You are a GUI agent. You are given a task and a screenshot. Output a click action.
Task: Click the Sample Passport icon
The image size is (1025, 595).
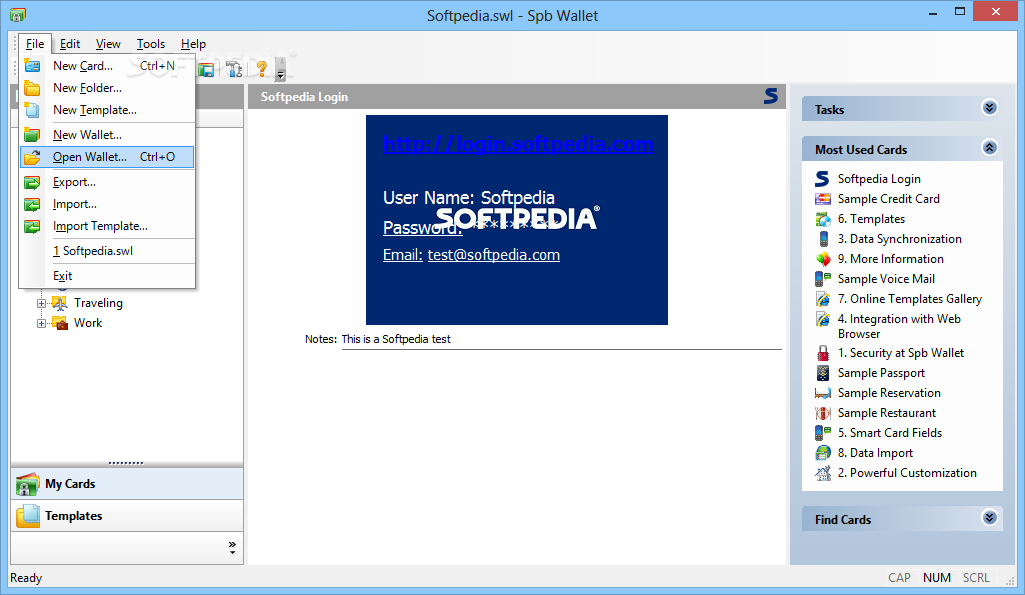point(823,373)
